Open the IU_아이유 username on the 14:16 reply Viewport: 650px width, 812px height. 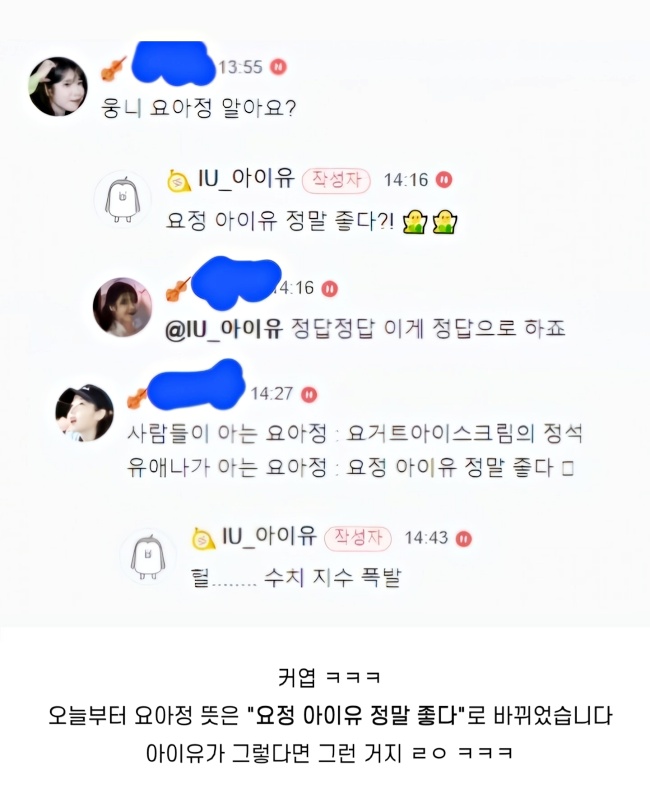pyautogui.click(x=246, y=178)
